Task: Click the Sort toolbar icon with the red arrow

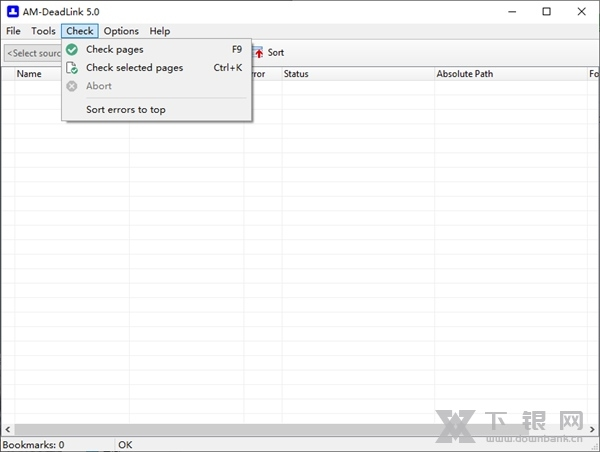Action: [258, 53]
